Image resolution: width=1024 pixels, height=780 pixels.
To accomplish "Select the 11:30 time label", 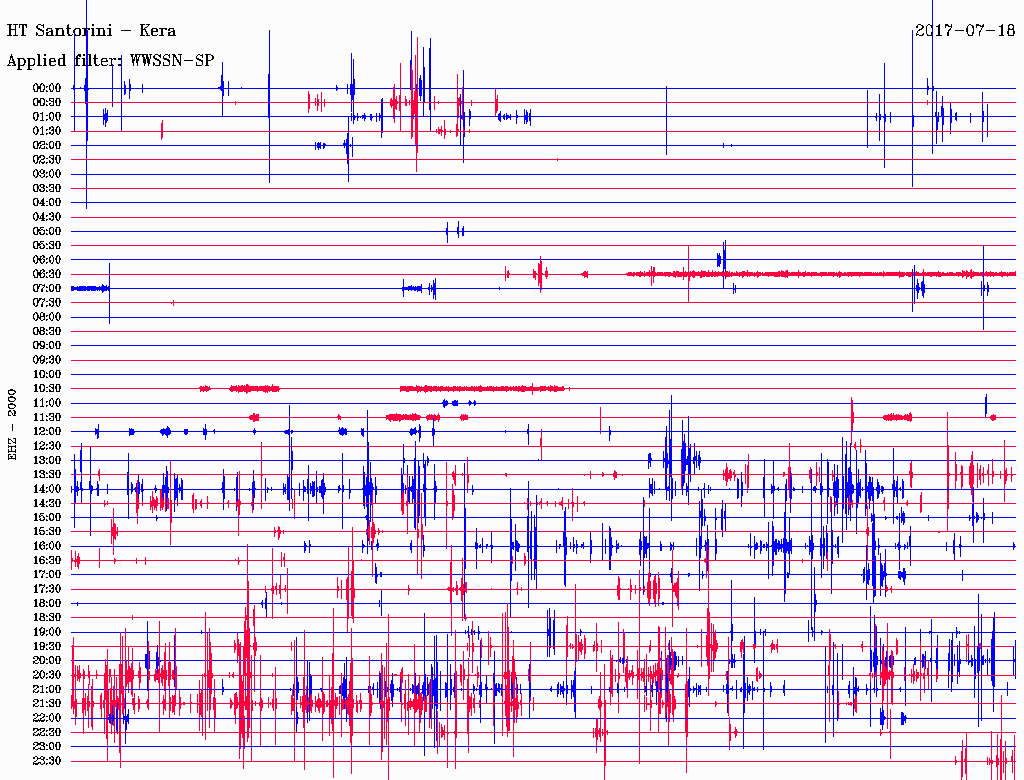I will pos(47,417).
